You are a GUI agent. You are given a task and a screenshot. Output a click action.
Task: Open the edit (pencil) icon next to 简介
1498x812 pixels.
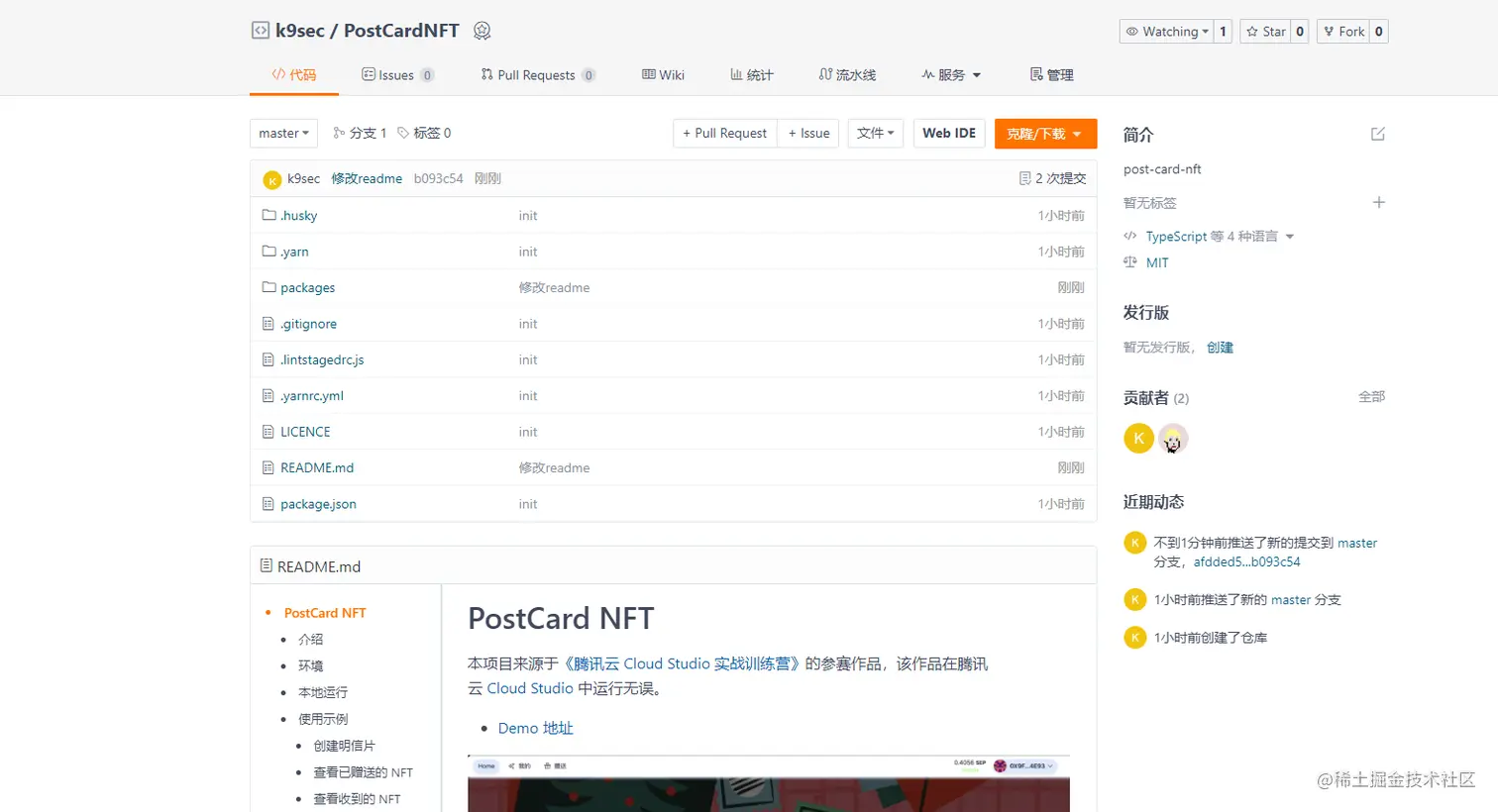pyautogui.click(x=1378, y=134)
